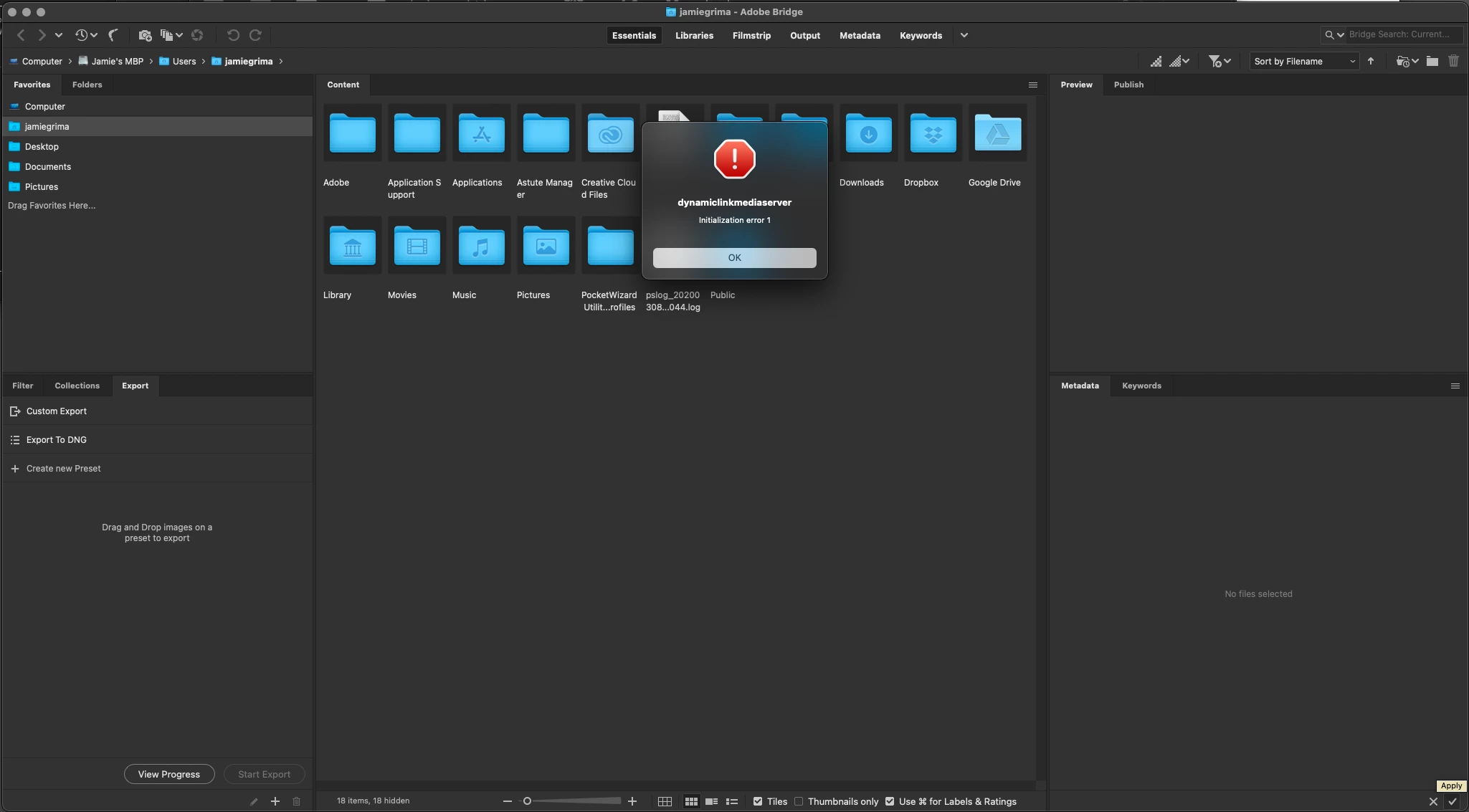
Task: Click the View Progress button
Action: (169, 774)
